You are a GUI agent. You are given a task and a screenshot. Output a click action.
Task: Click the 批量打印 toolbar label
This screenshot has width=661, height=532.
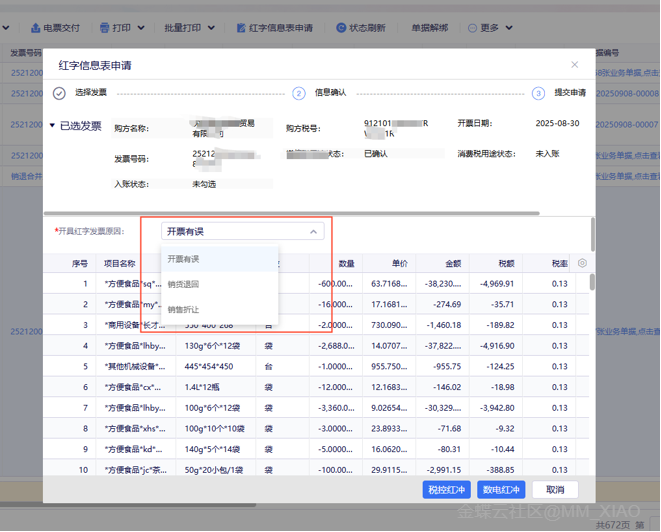183,28
